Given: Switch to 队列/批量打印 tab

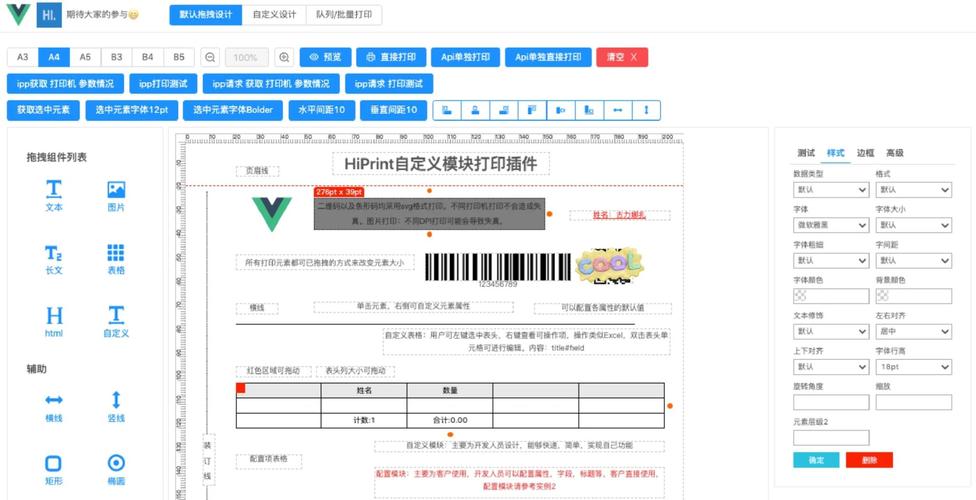Looking at the screenshot, I should (344, 15).
